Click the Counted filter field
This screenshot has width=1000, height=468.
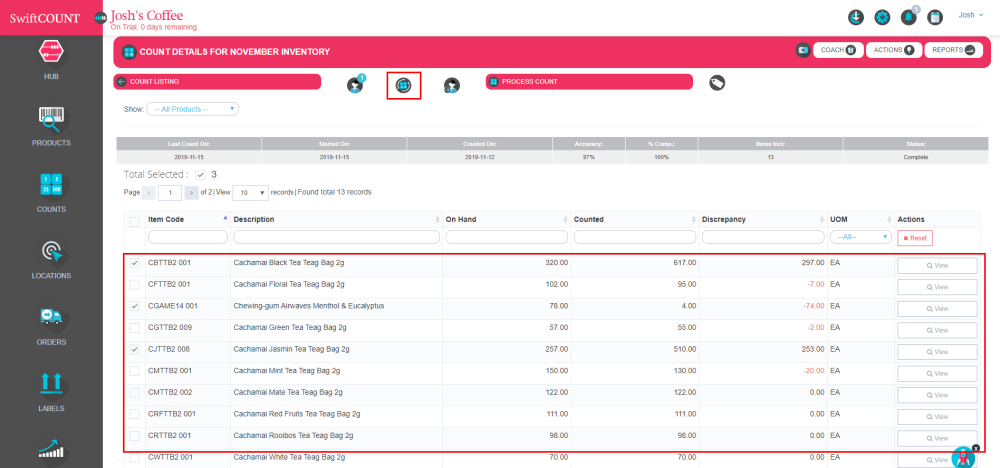point(635,237)
